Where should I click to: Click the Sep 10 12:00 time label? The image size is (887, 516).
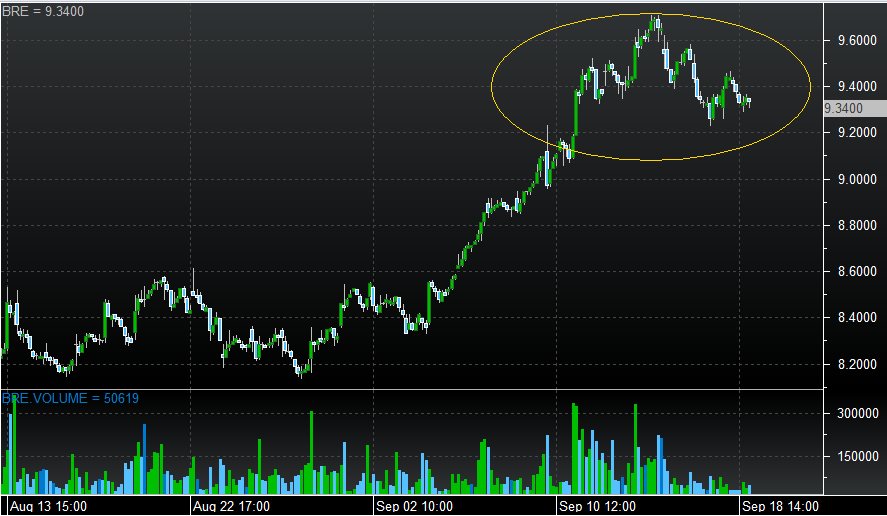tap(597, 506)
